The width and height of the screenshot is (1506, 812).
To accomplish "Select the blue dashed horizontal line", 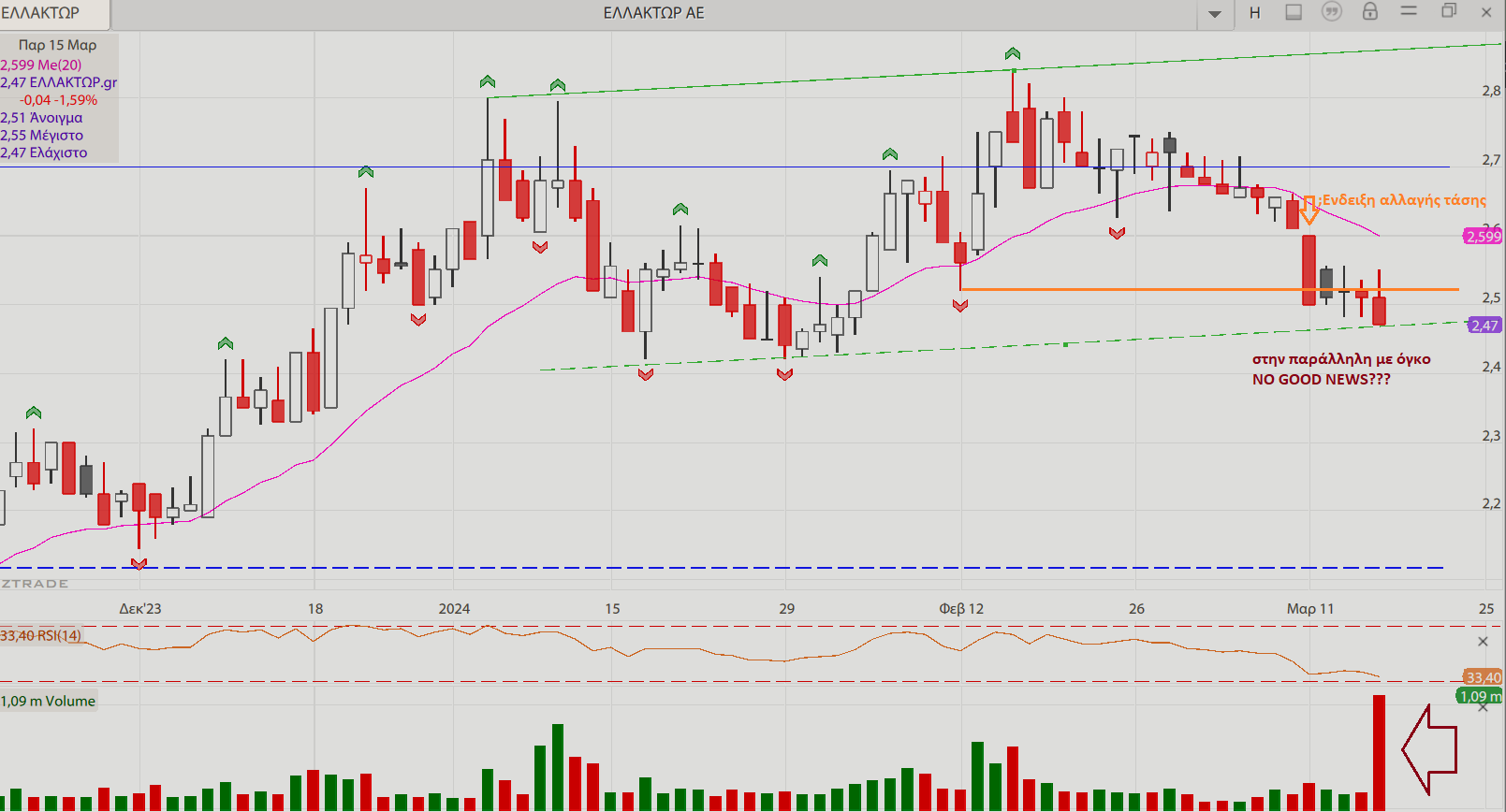I will click(x=722, y=568).
